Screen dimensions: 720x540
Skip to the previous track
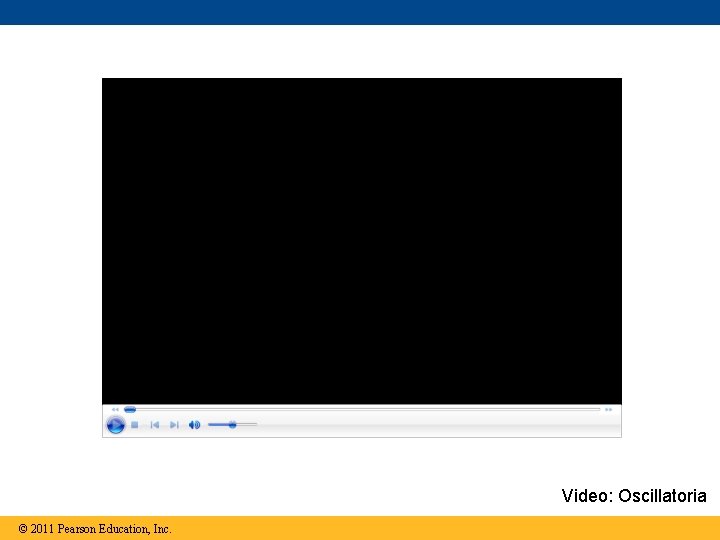(x=155, y=425)
